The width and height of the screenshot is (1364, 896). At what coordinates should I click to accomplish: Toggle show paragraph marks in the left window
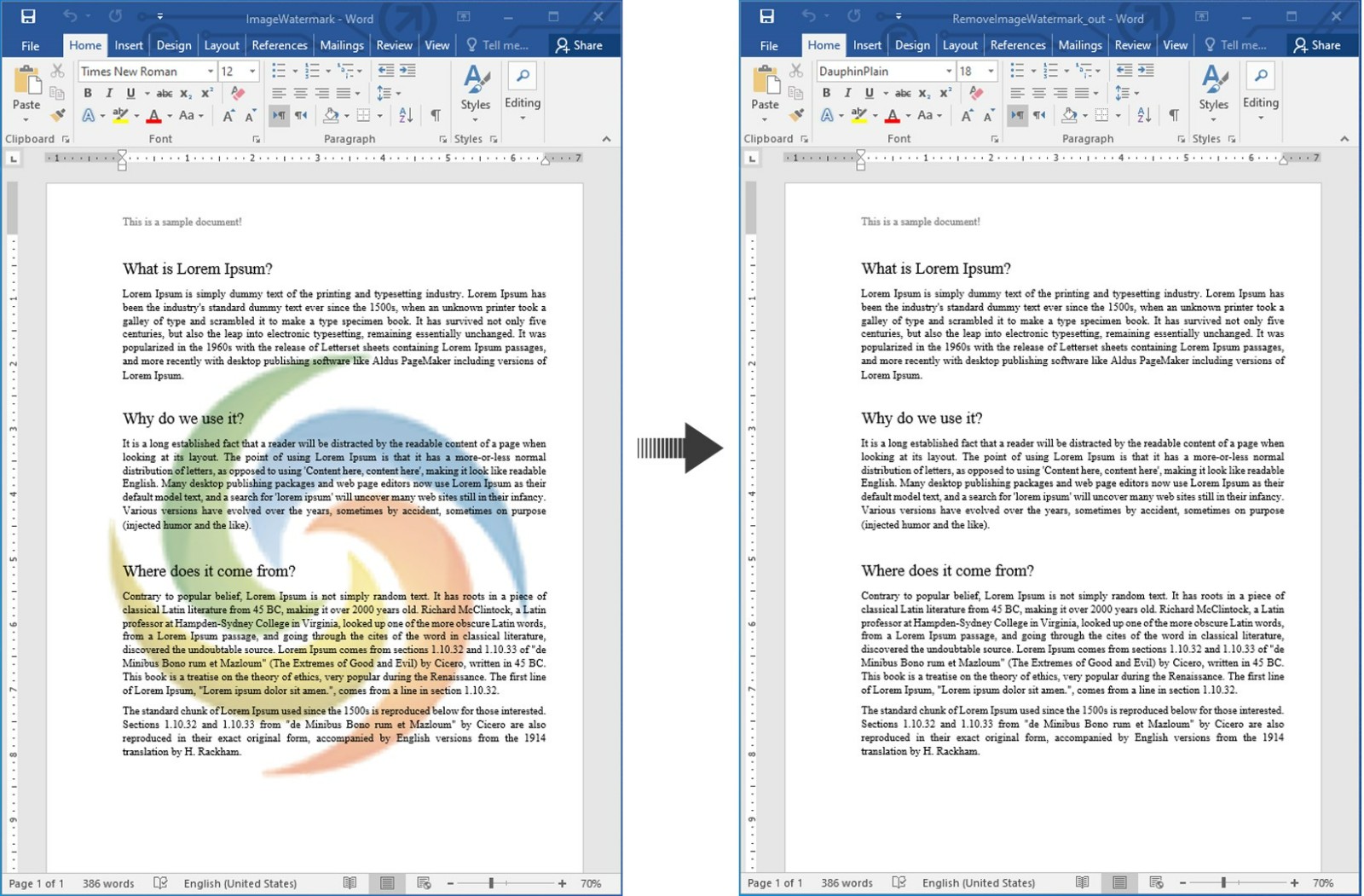tap(436, 115)
